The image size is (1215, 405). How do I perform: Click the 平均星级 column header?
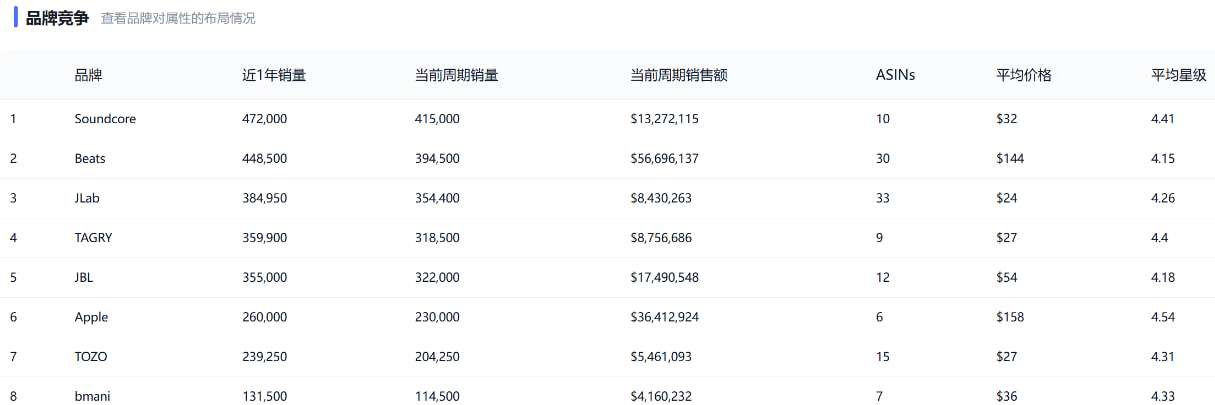click(1179, 75)
